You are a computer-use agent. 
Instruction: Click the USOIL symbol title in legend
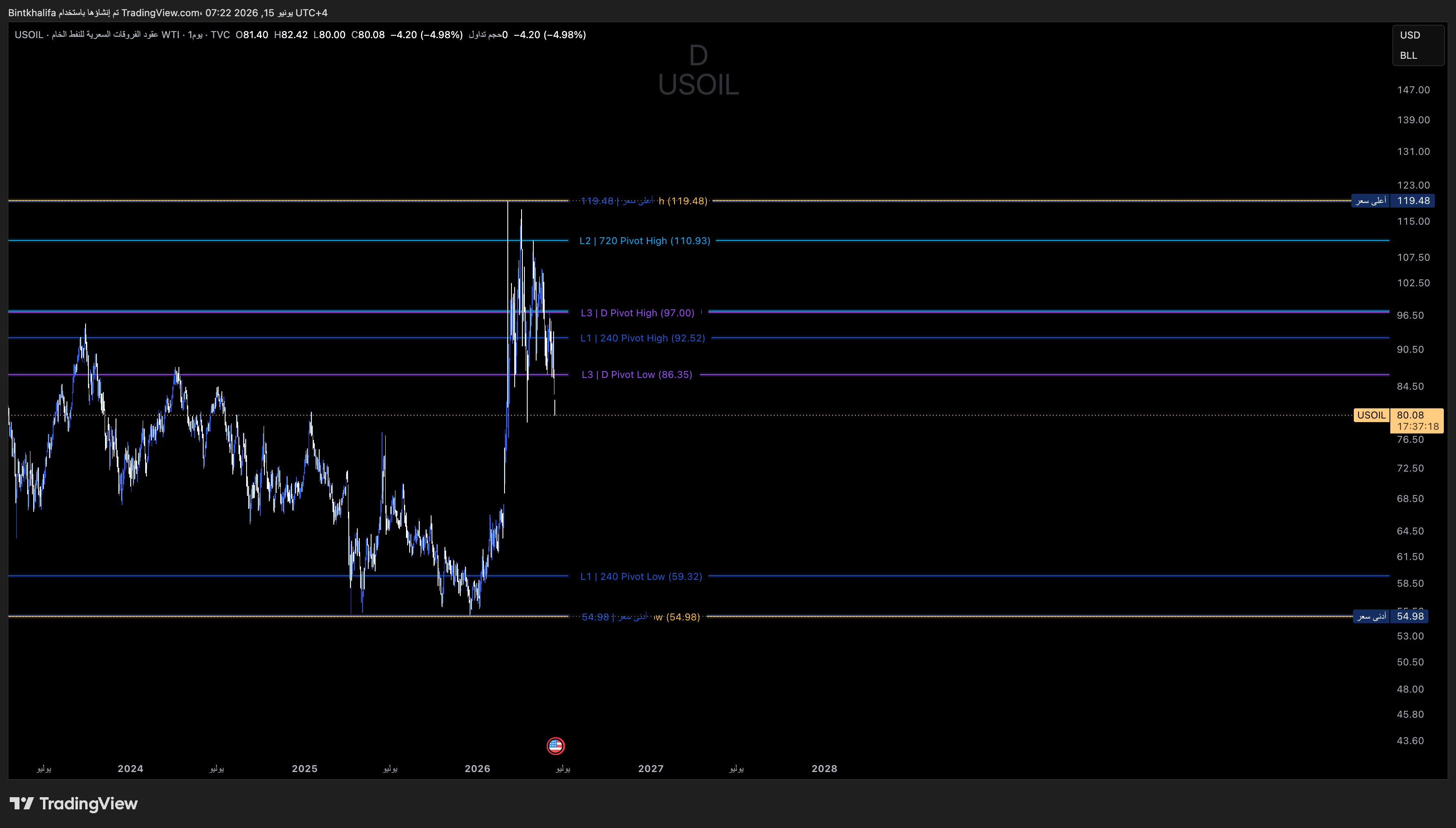(29, 35)
